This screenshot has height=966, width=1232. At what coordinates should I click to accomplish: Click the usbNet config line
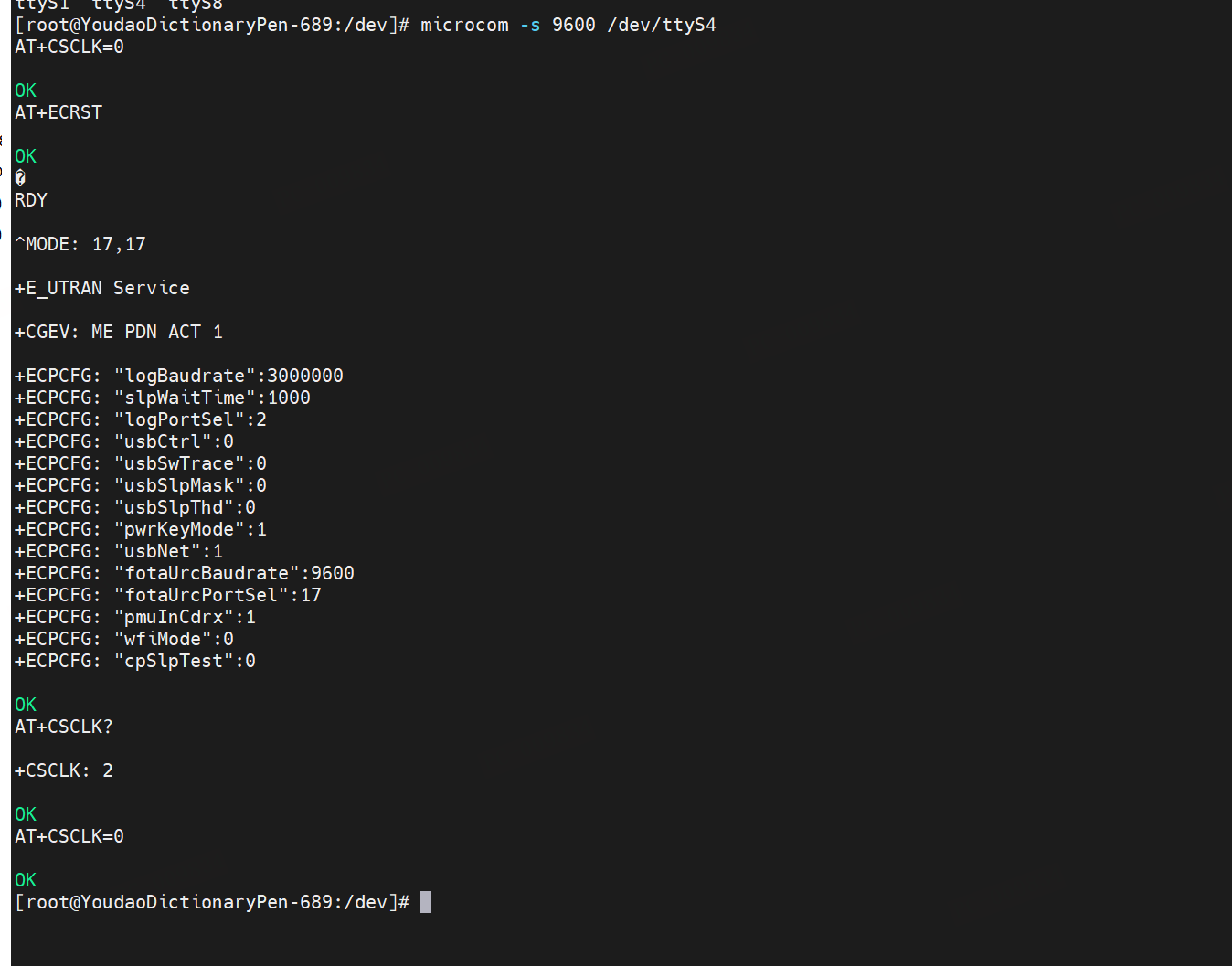coord(119,551)
